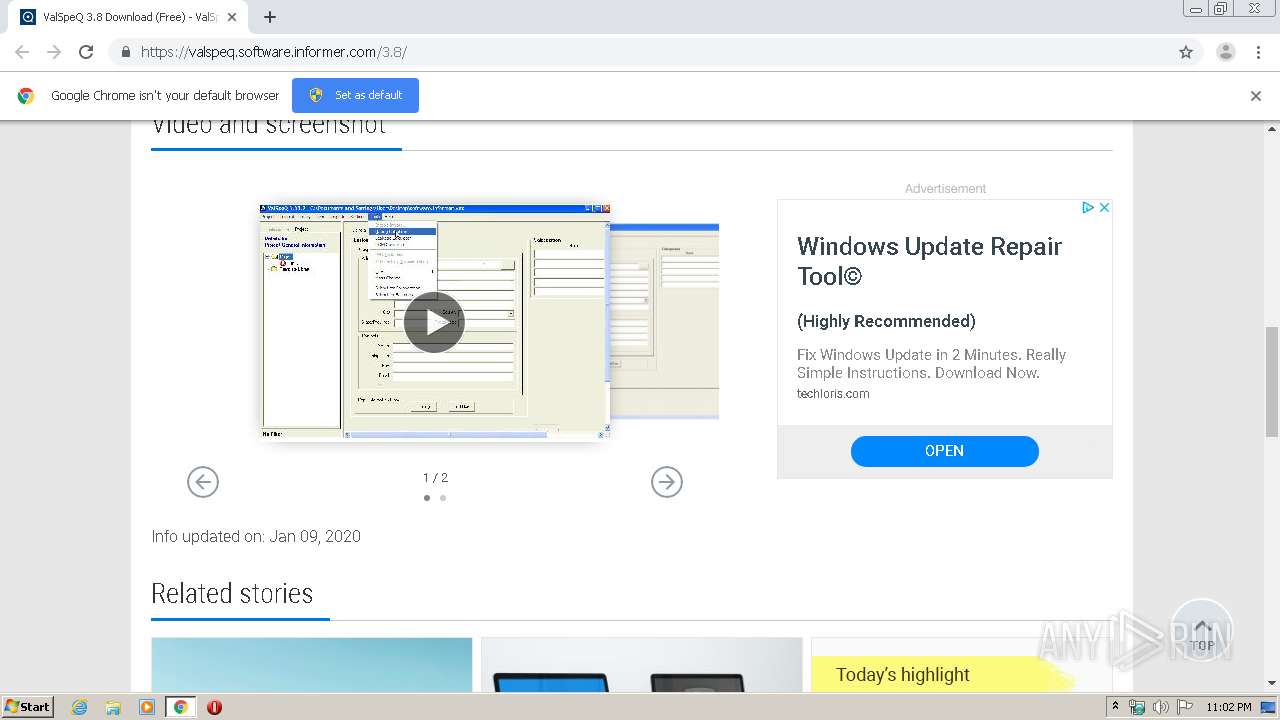Open Chrome's three-dot menu
This screenshot has height=720, width=1280.
click(1259, 52)
